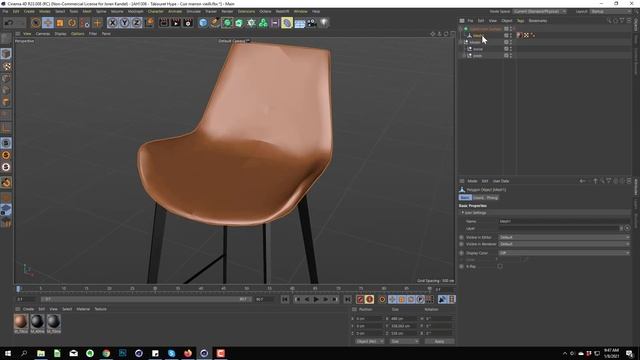This screenshot has height=360, width=640.
Task: Open the Visible in Editor dropdown
Action: 564,237
